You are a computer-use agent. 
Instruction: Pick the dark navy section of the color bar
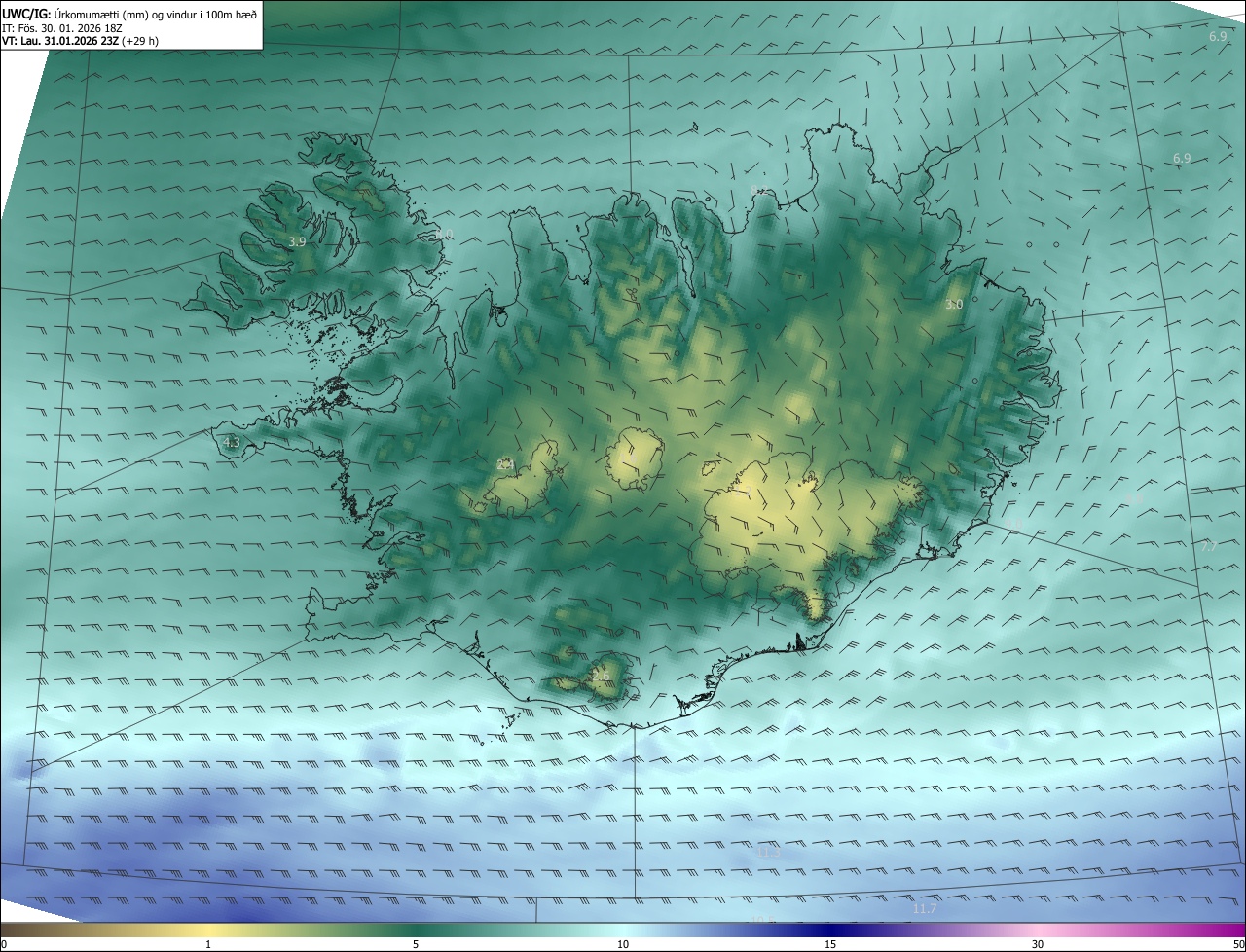coord(830,931)
